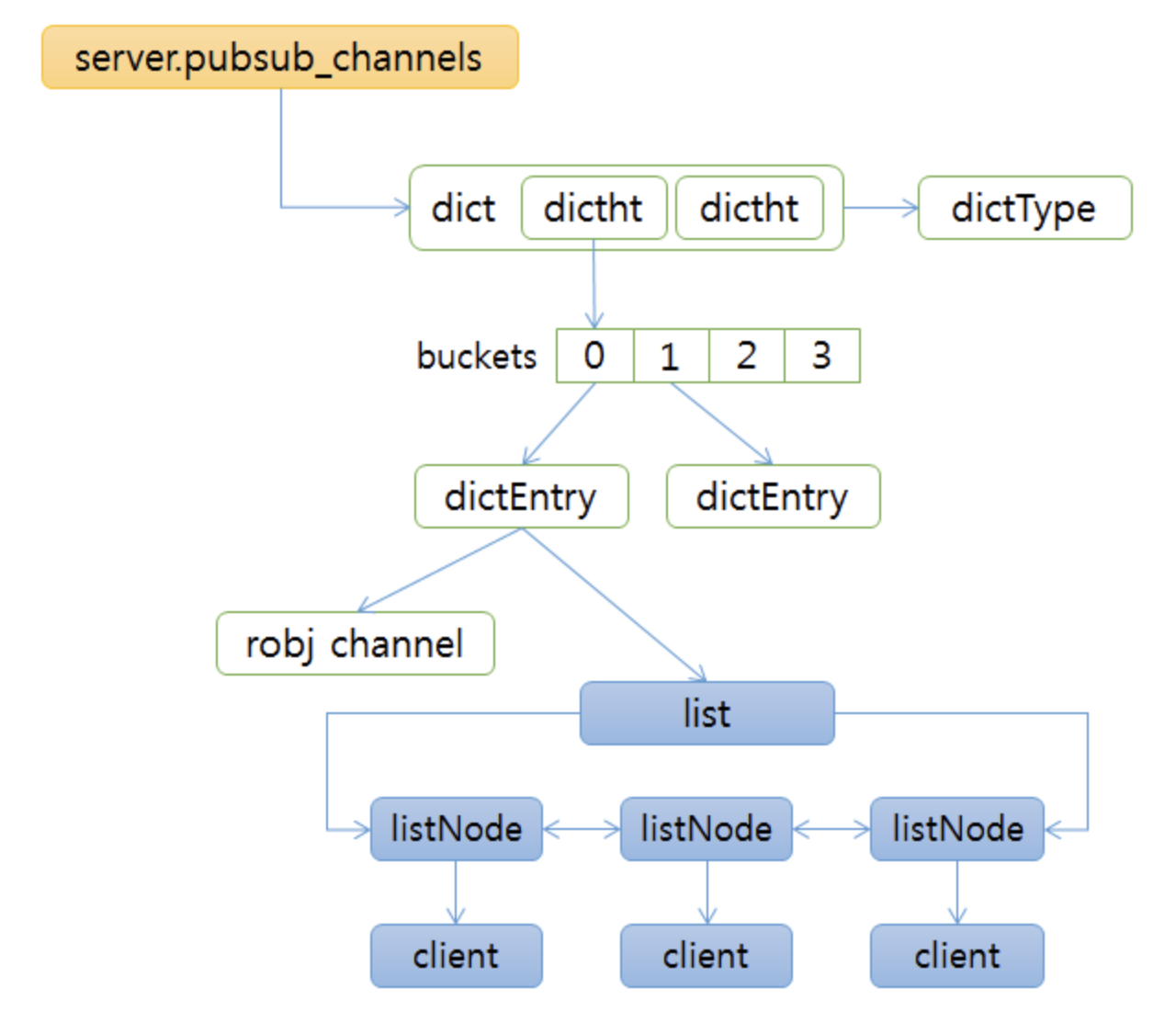
Task: Click the dict label in the outer box
Action: pos(463,209)
